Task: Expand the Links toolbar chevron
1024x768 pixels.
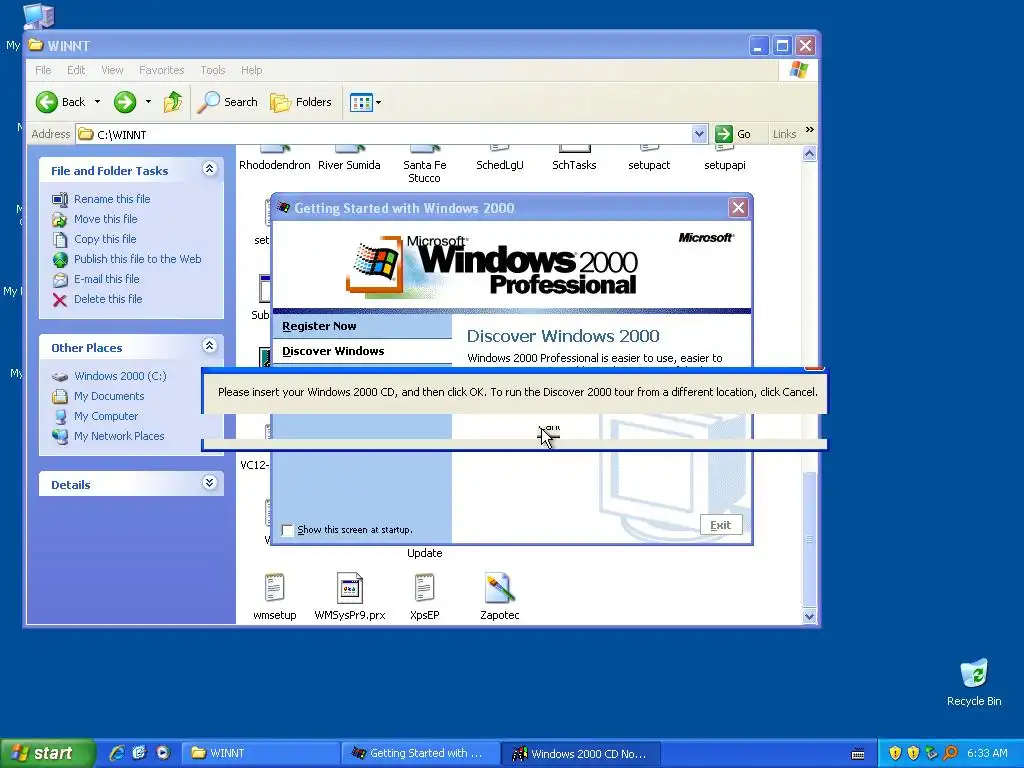Action: [x=810, y=130]
